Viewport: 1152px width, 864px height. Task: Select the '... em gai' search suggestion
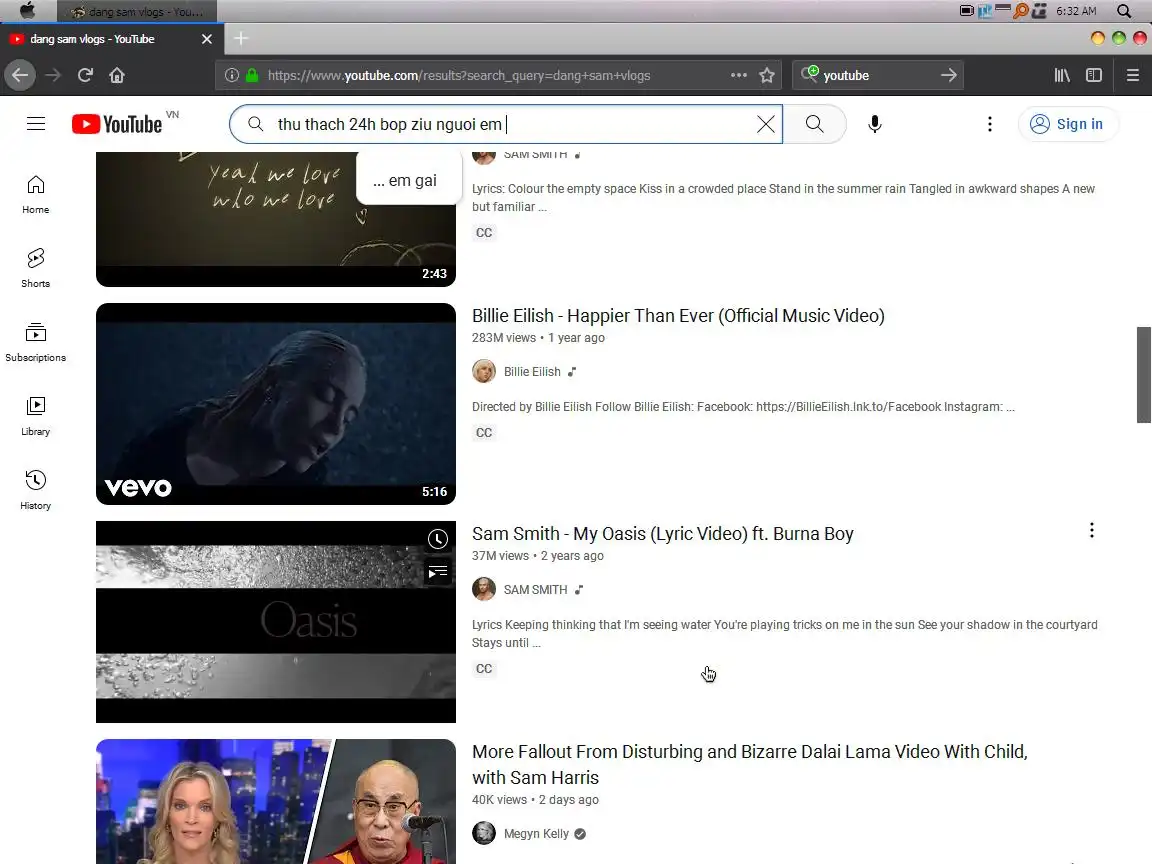(408, 180)
